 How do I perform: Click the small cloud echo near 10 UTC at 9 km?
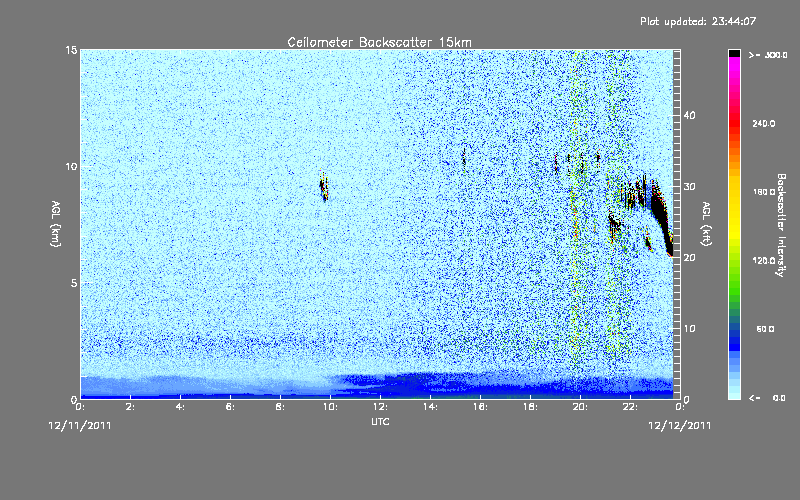pos(323,186)
